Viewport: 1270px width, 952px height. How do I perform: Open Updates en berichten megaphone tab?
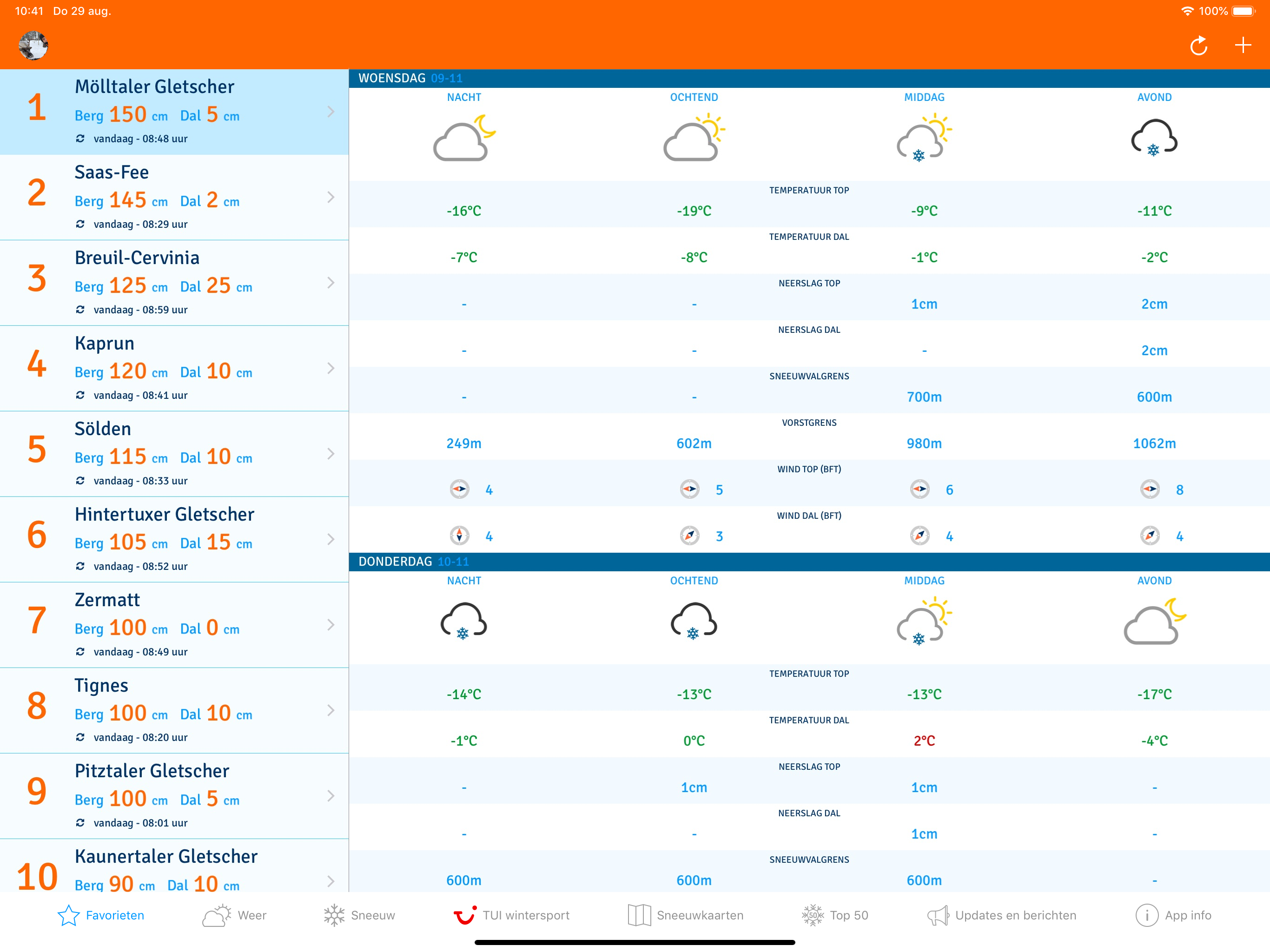(1001, 915)
